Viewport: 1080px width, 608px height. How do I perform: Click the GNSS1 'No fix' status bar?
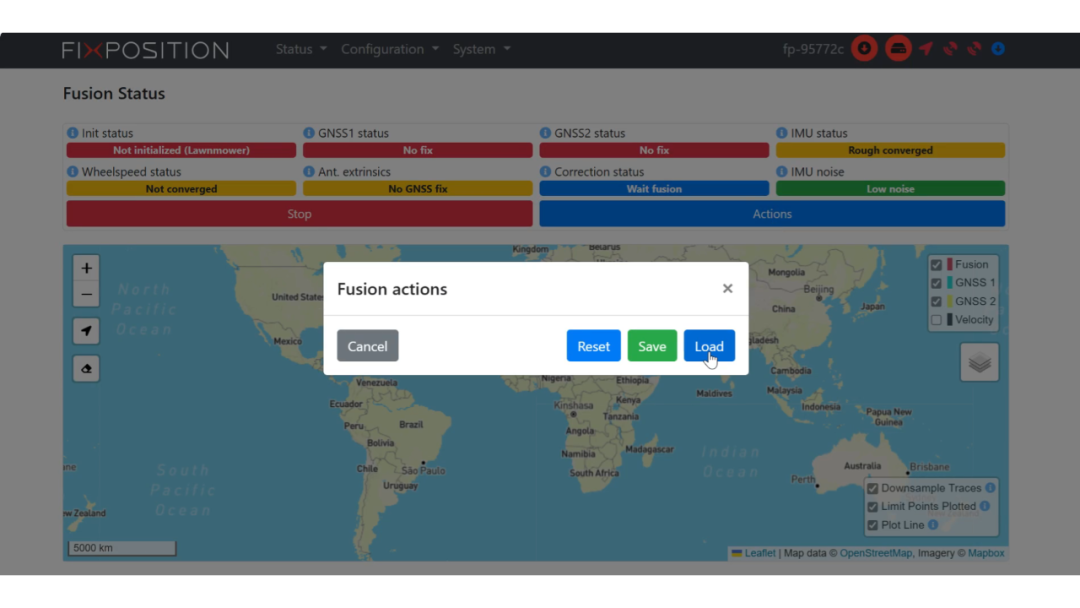(x=417, y=150)
